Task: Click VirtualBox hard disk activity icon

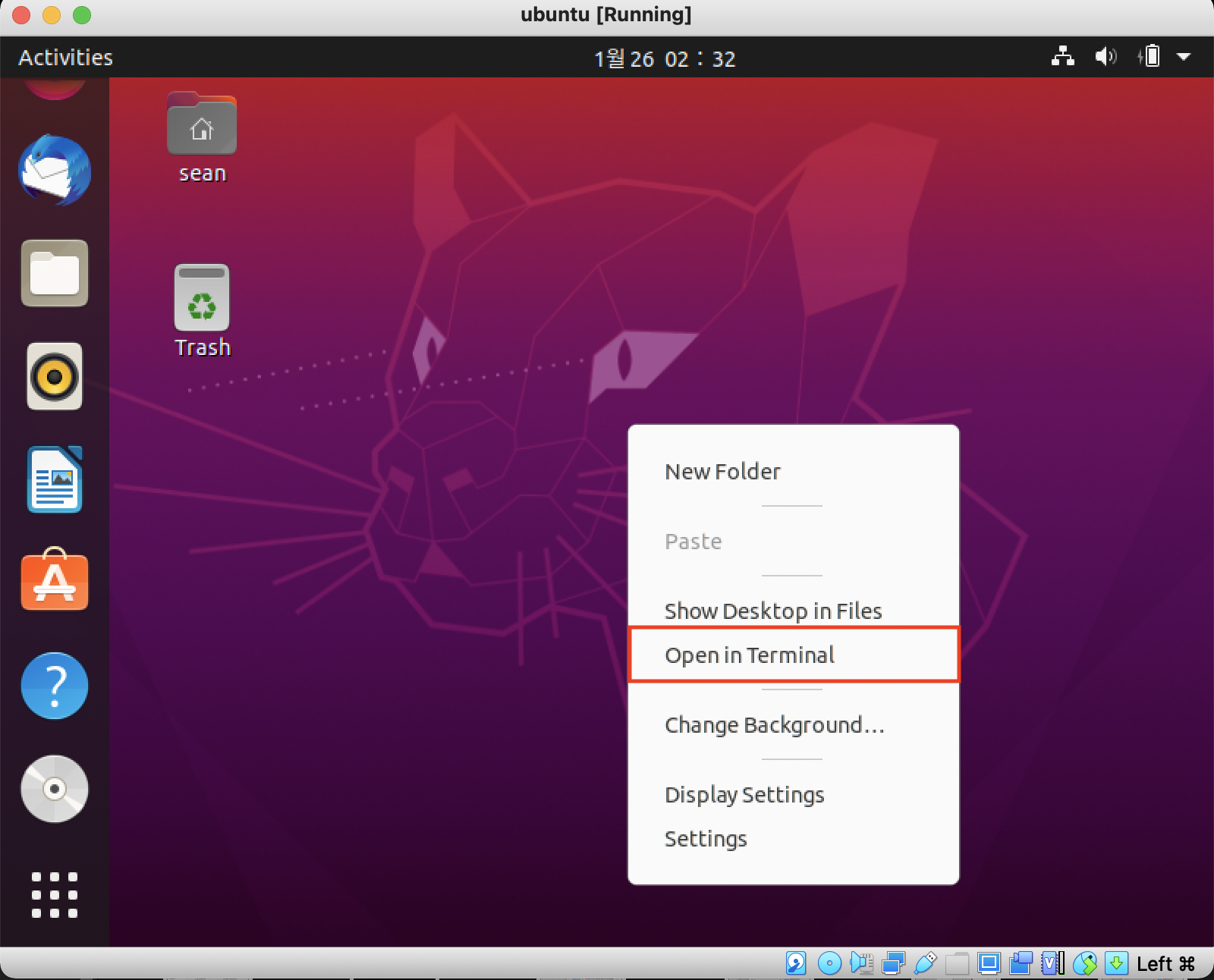Action: tap(796, 963)
